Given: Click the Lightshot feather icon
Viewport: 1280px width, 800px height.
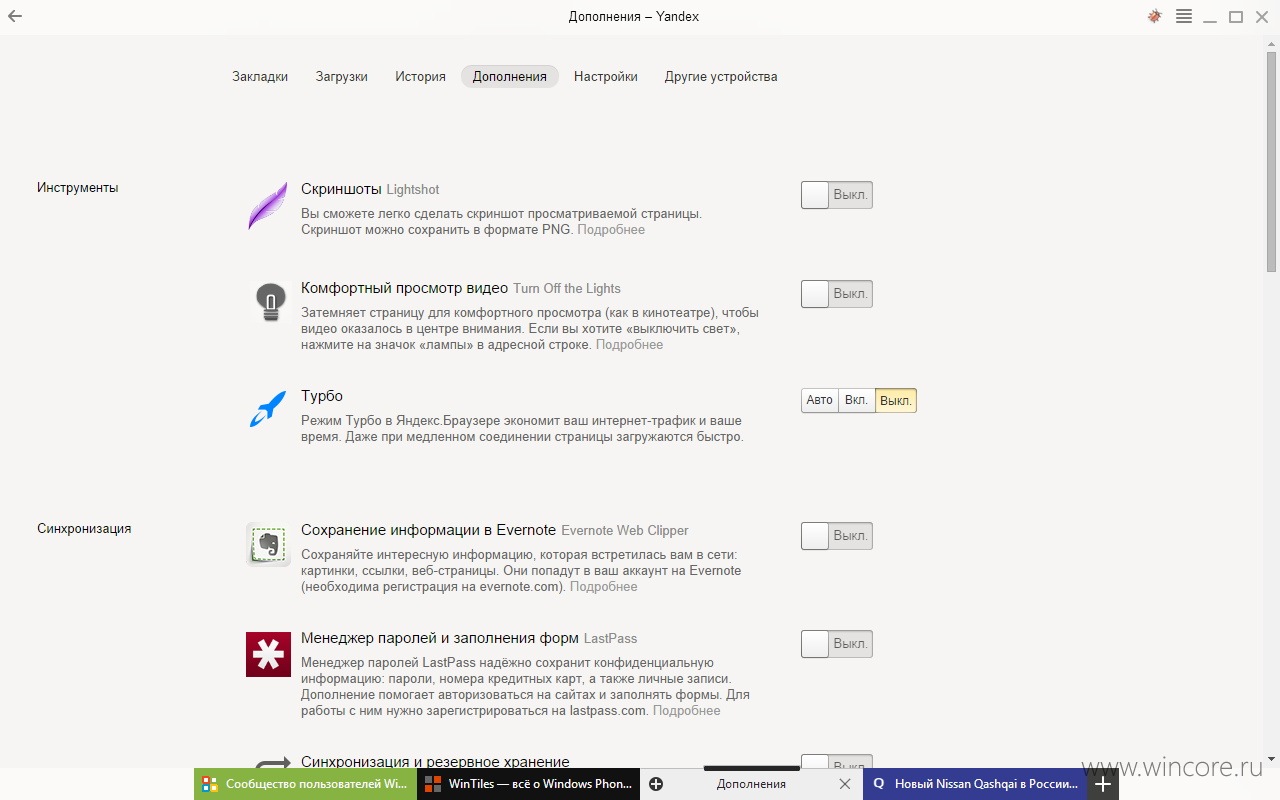Looking at the screenshot, I should [267, 206].
